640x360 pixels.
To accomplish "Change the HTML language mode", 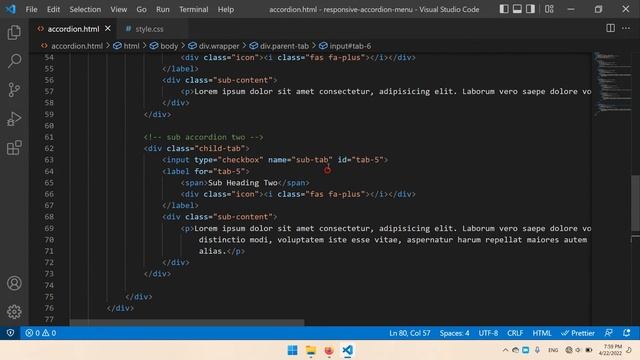I will [x=542, y=333].
